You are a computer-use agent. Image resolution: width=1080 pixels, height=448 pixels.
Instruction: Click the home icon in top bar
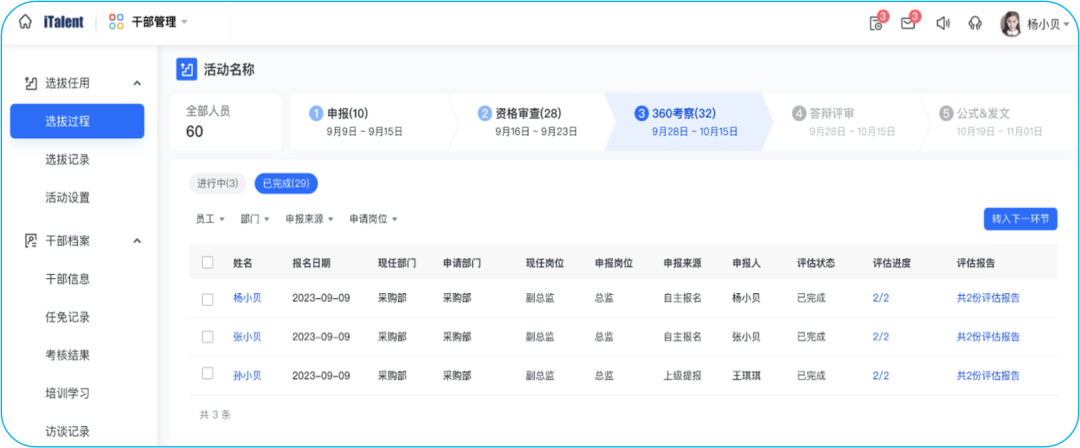(25, 22)
